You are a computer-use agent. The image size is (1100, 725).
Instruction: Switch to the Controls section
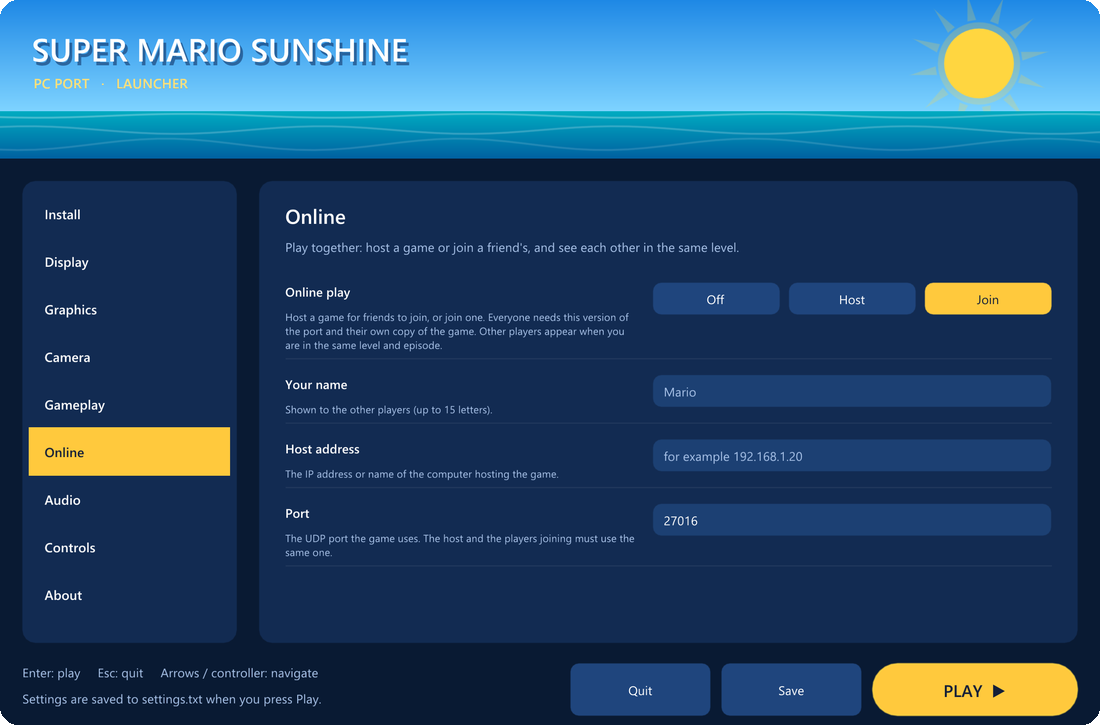click(x=129, y=547)
